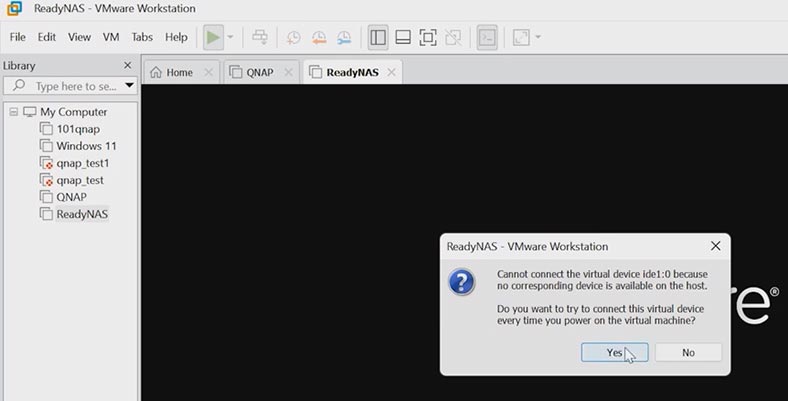Image resolution: width=788 pixels, height=401 pixels.
Task: Enter full screen mode icon
Action: pos(428,37)
